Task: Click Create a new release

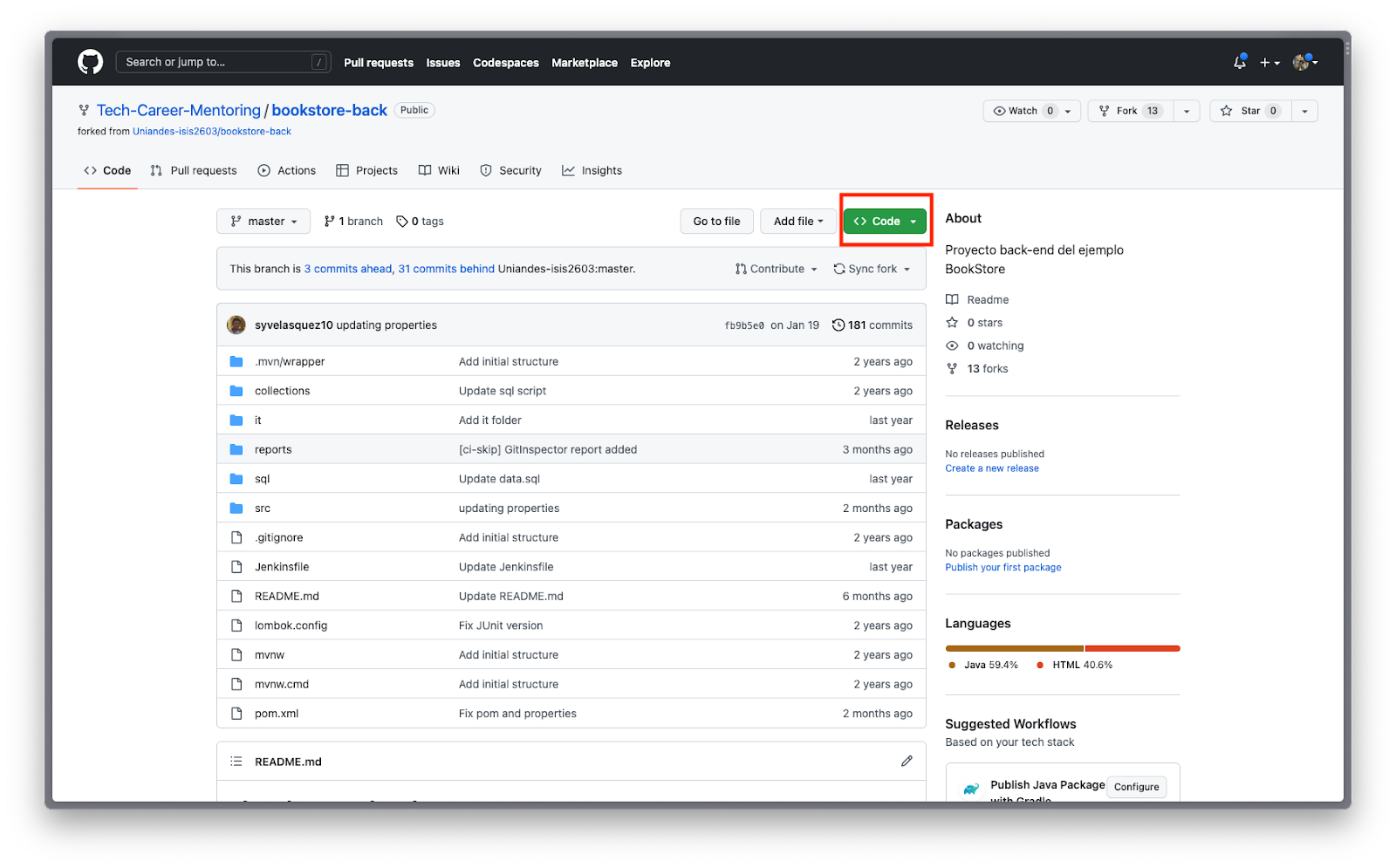Action: (992, 468)
